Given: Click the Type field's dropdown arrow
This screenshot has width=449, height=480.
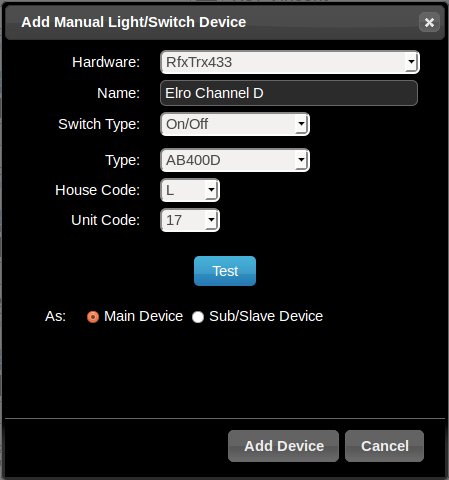Looking at the screenshot, I should click(301, 160).
